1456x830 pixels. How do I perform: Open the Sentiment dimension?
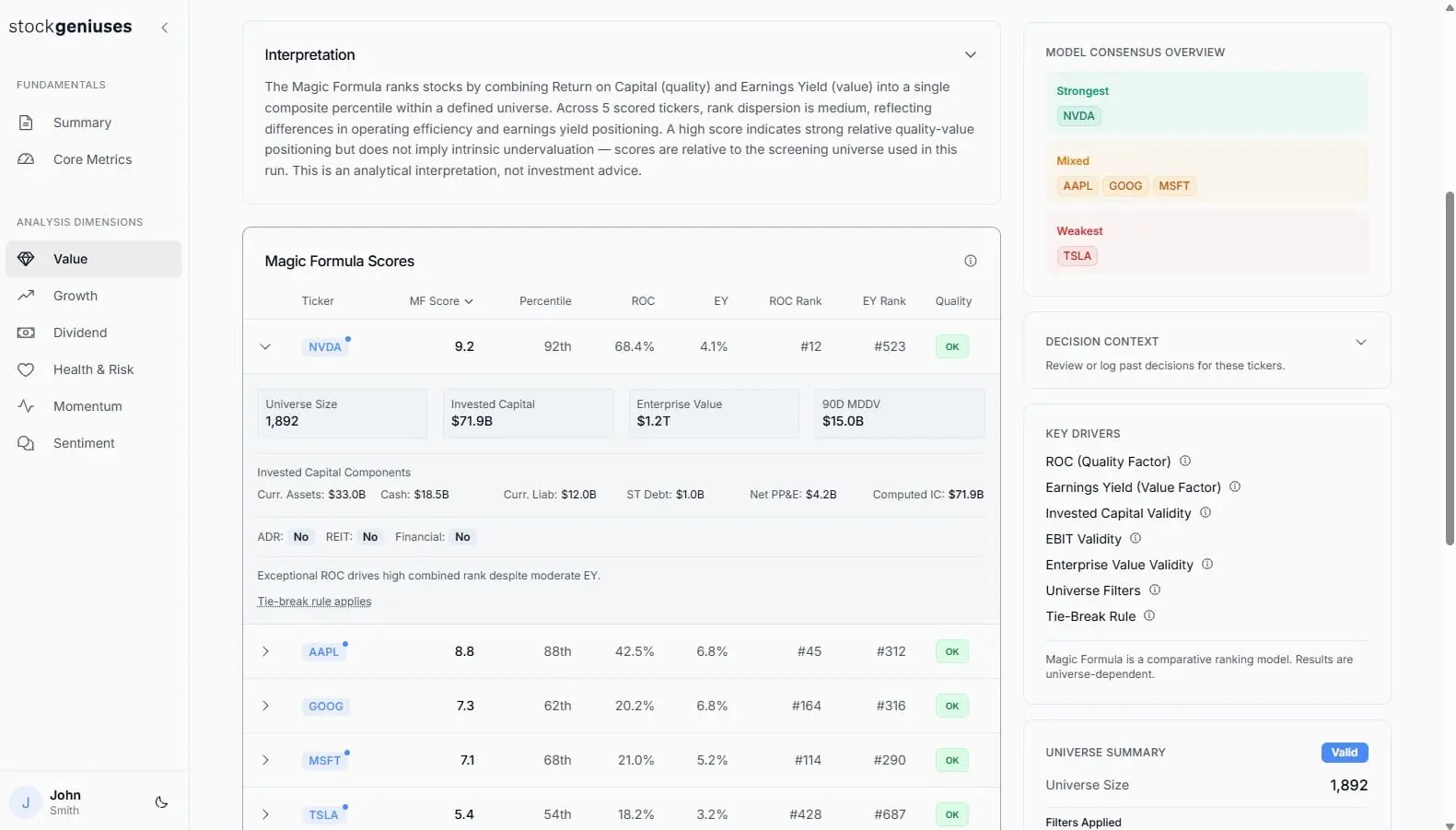[x=94, y=443]
